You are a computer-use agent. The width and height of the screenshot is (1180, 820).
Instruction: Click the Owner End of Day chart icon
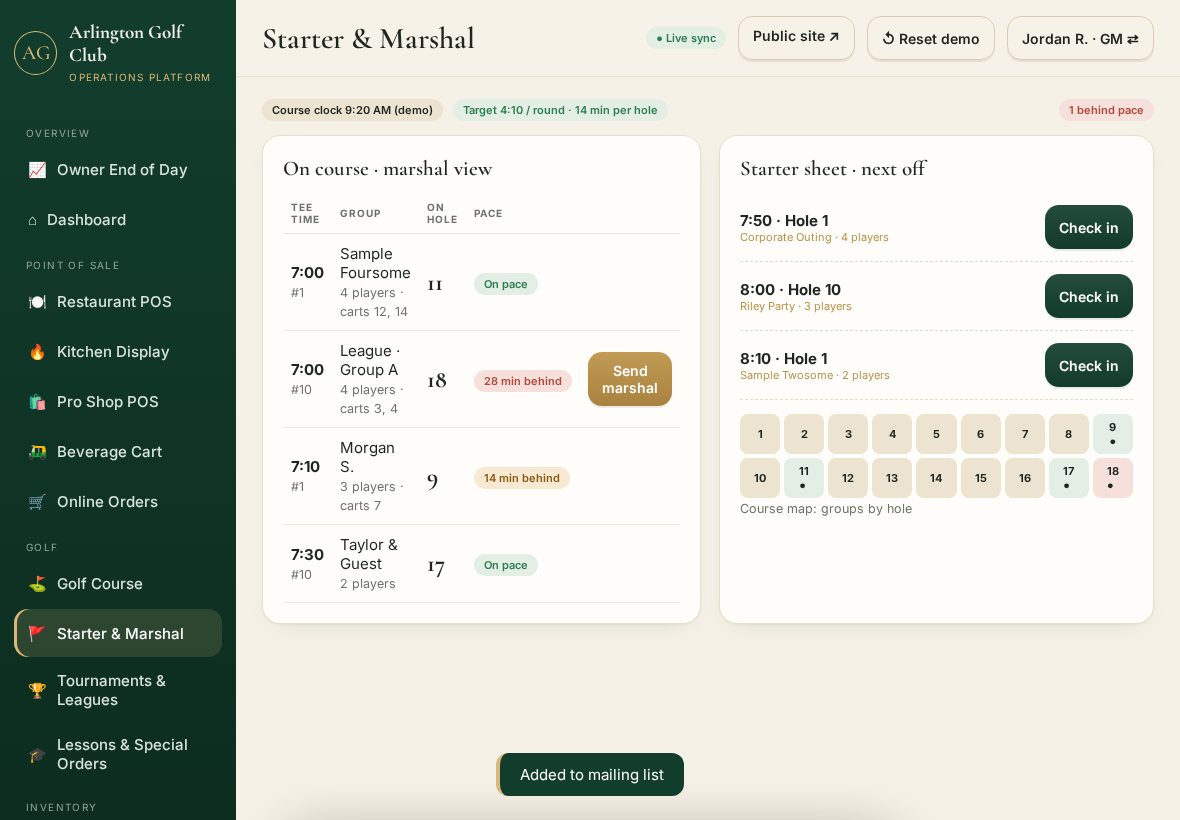click(x=37, y=170)
